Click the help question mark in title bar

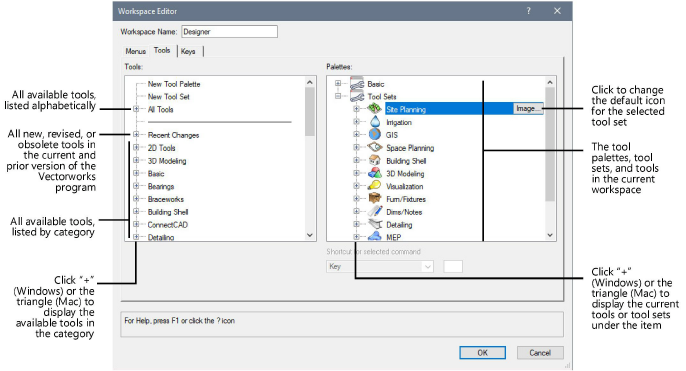(528, 11)
